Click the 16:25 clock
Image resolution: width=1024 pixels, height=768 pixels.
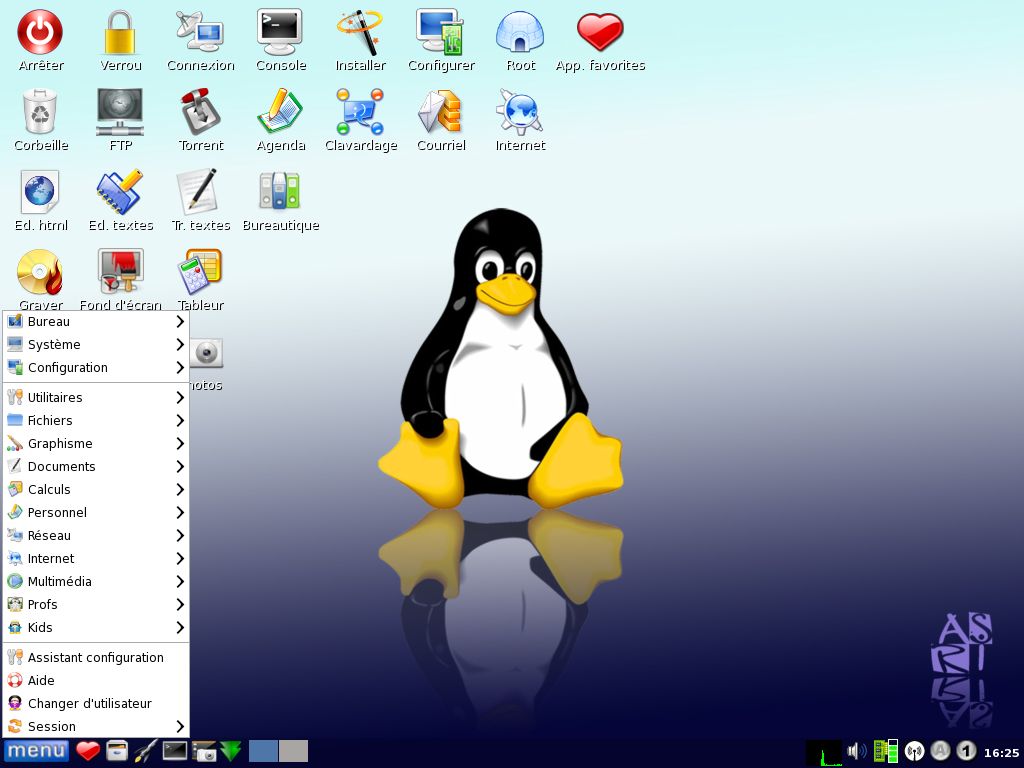click(x=1001, y=753)
